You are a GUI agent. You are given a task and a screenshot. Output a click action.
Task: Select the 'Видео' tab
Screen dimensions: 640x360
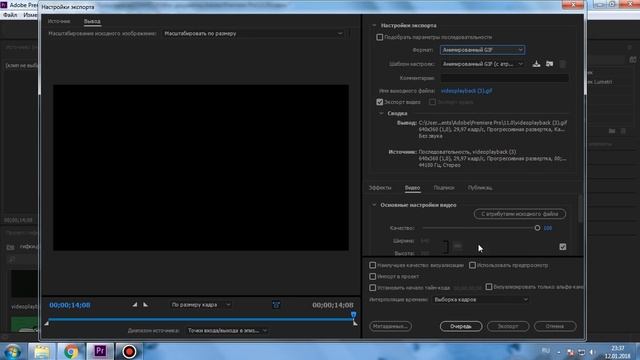tap(412, 188)
